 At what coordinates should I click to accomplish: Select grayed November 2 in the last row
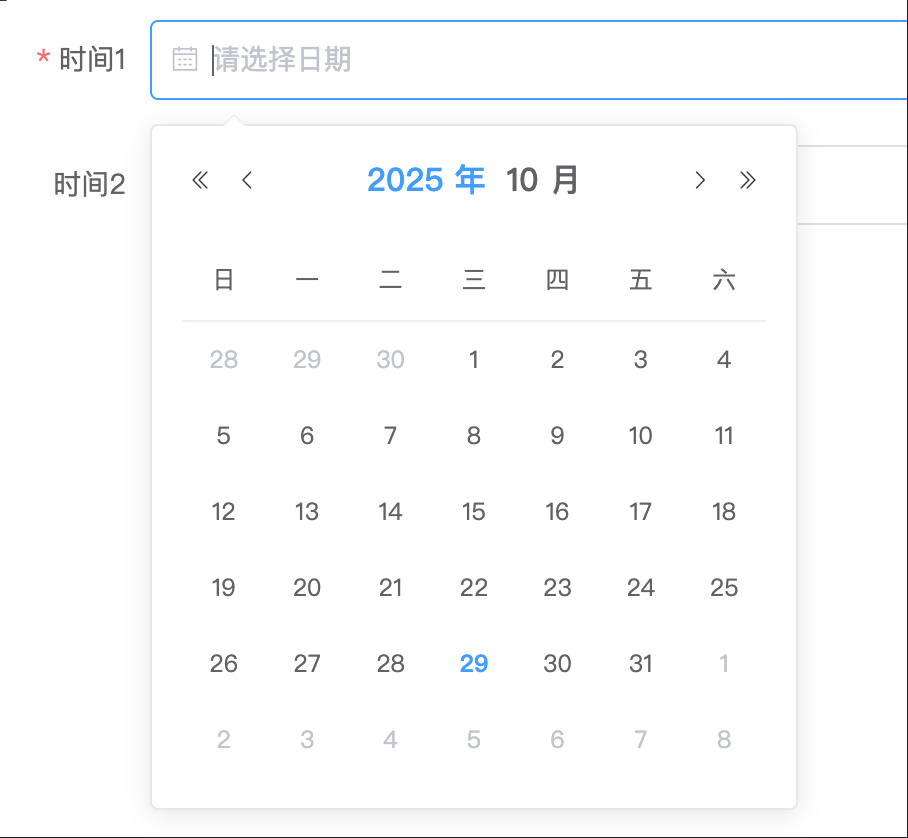point(224,740)
